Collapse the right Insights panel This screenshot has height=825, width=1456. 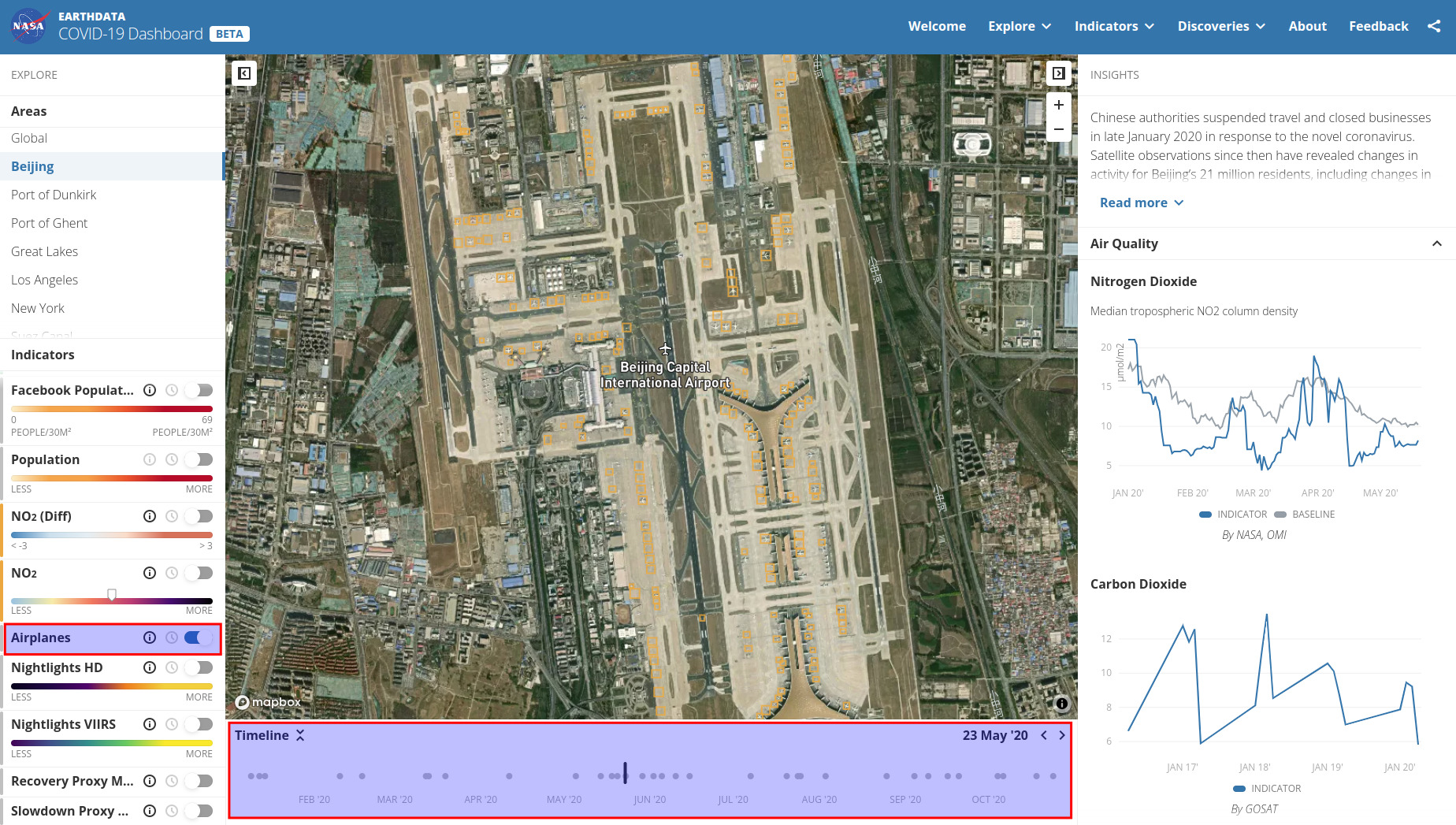click(1058, 73)
